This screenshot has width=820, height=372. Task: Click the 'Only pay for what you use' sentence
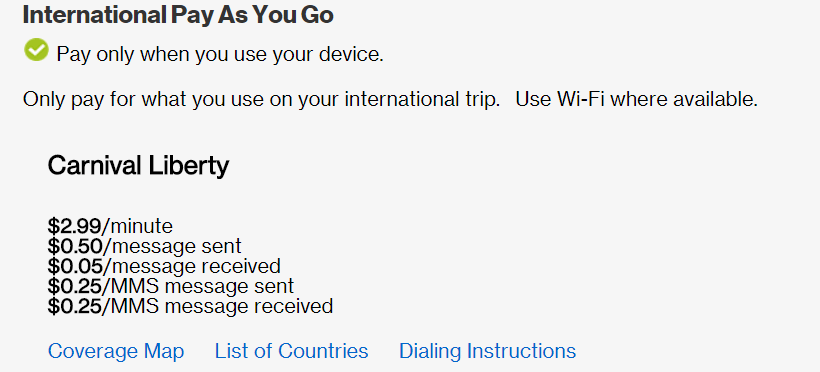pyautogui.click(x=261, y=98)
